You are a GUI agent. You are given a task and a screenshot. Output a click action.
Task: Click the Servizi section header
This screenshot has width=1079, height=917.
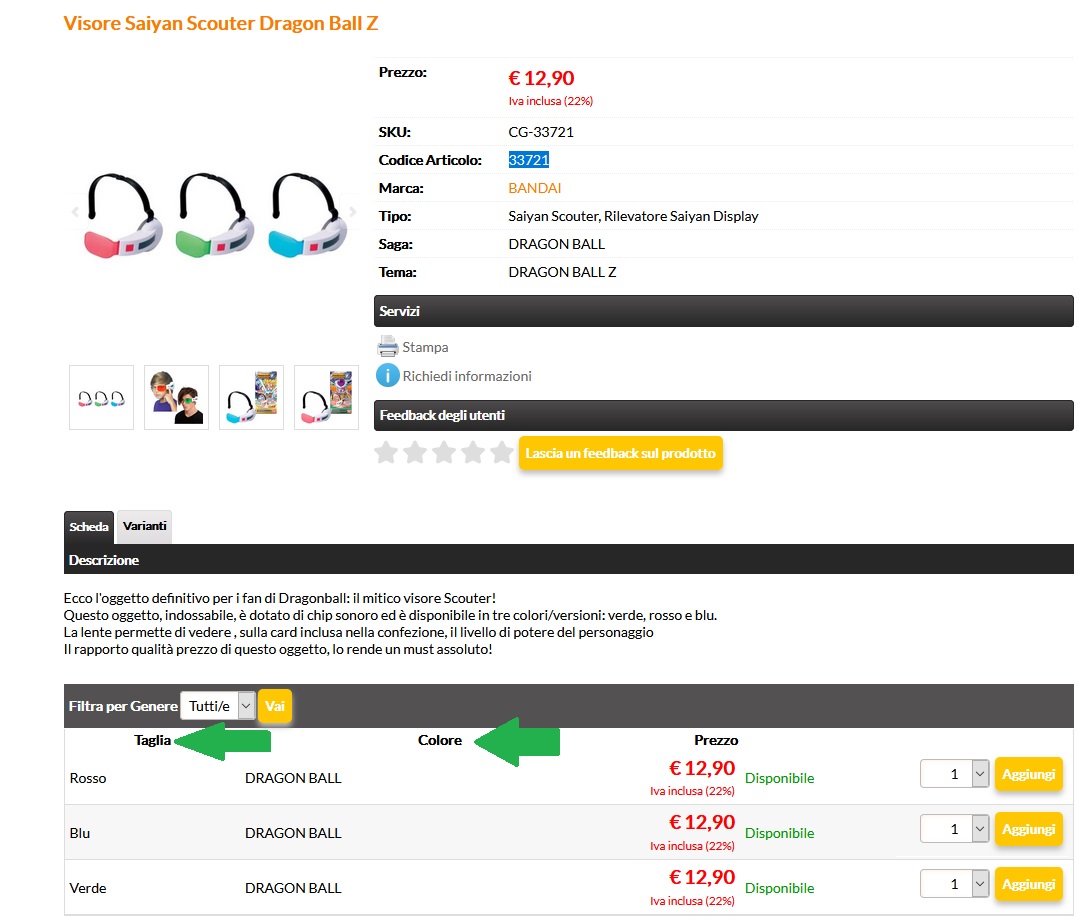pos(724,311)
